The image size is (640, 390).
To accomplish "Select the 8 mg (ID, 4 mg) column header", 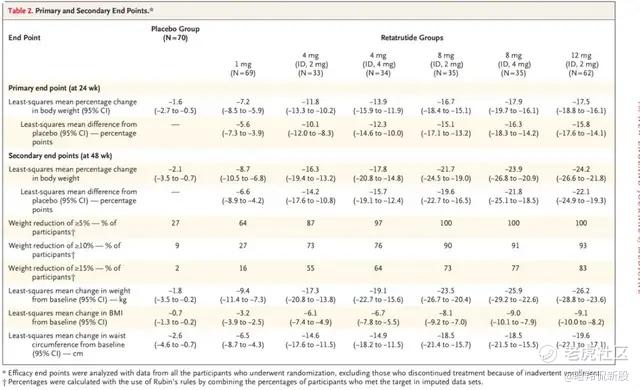I will tap(514, 64).
